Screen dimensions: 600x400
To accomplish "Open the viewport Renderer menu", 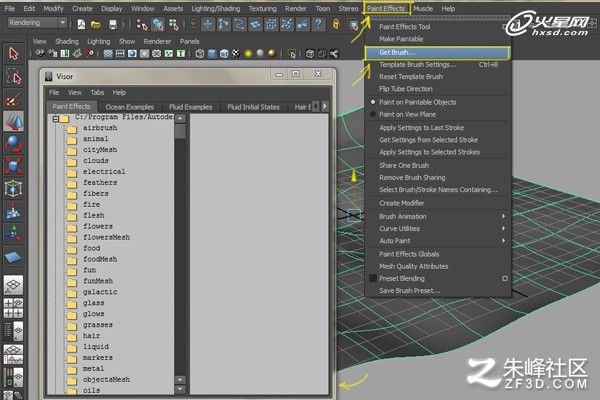I will (x=157, y=41).
